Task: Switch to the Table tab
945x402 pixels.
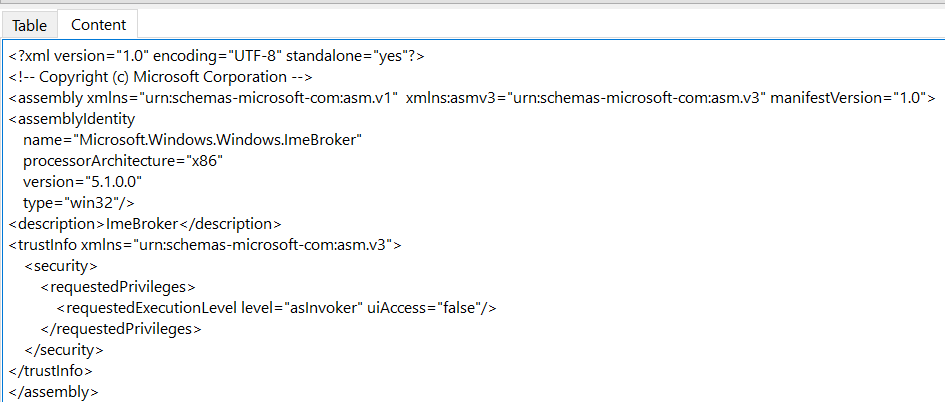Action: tap(29, 24)
